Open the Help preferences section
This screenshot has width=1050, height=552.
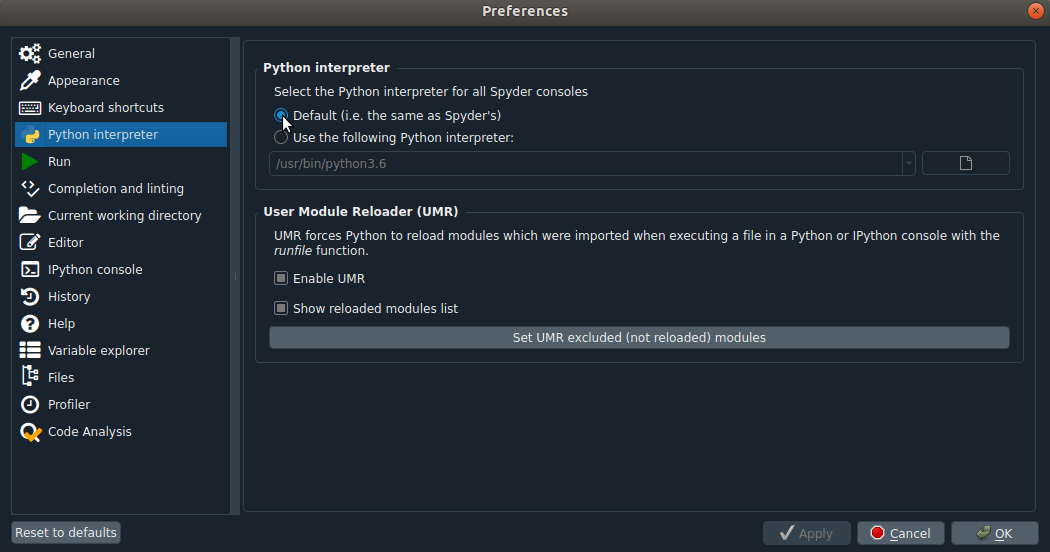click(x=121, y=324)
